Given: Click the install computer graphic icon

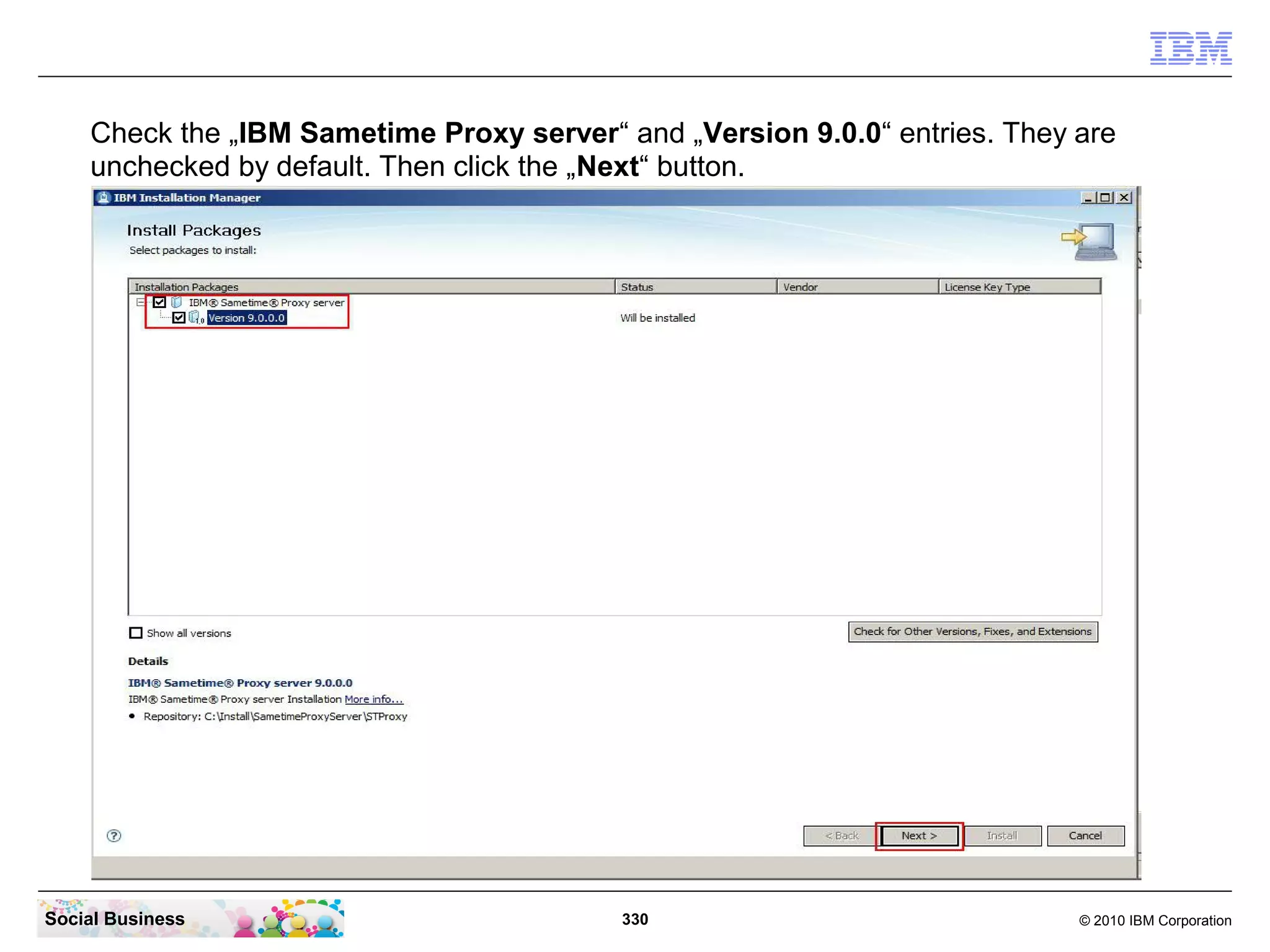Looking at the screenshot, I should (1090, 242).
